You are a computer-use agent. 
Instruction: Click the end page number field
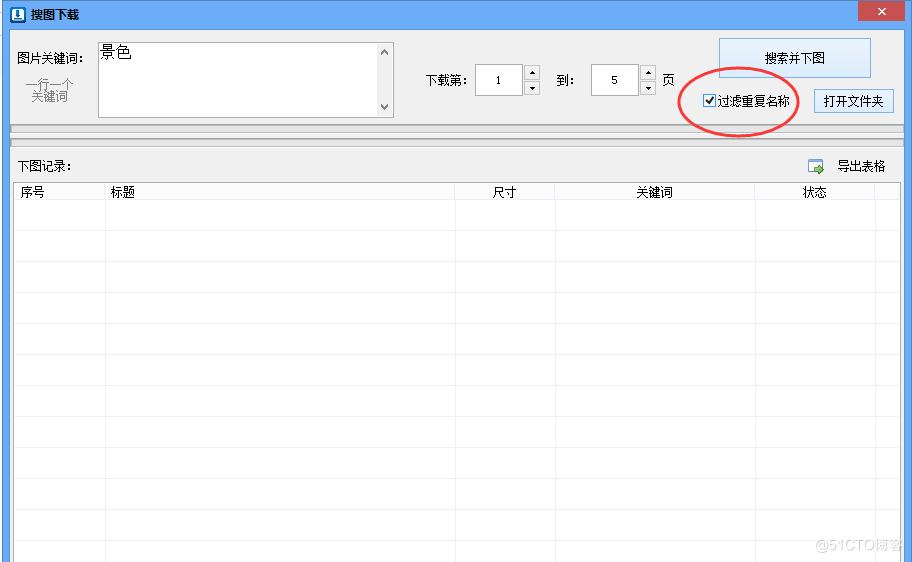(x=614, y=80)
